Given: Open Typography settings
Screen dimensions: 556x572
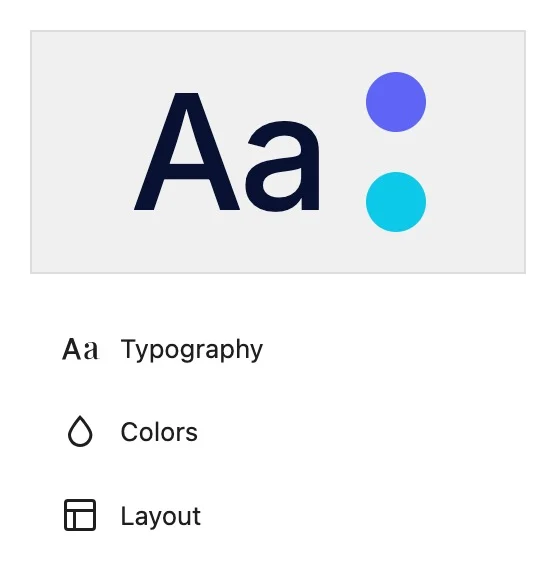Looking at the screenshot, I should [x=162, y=349].
